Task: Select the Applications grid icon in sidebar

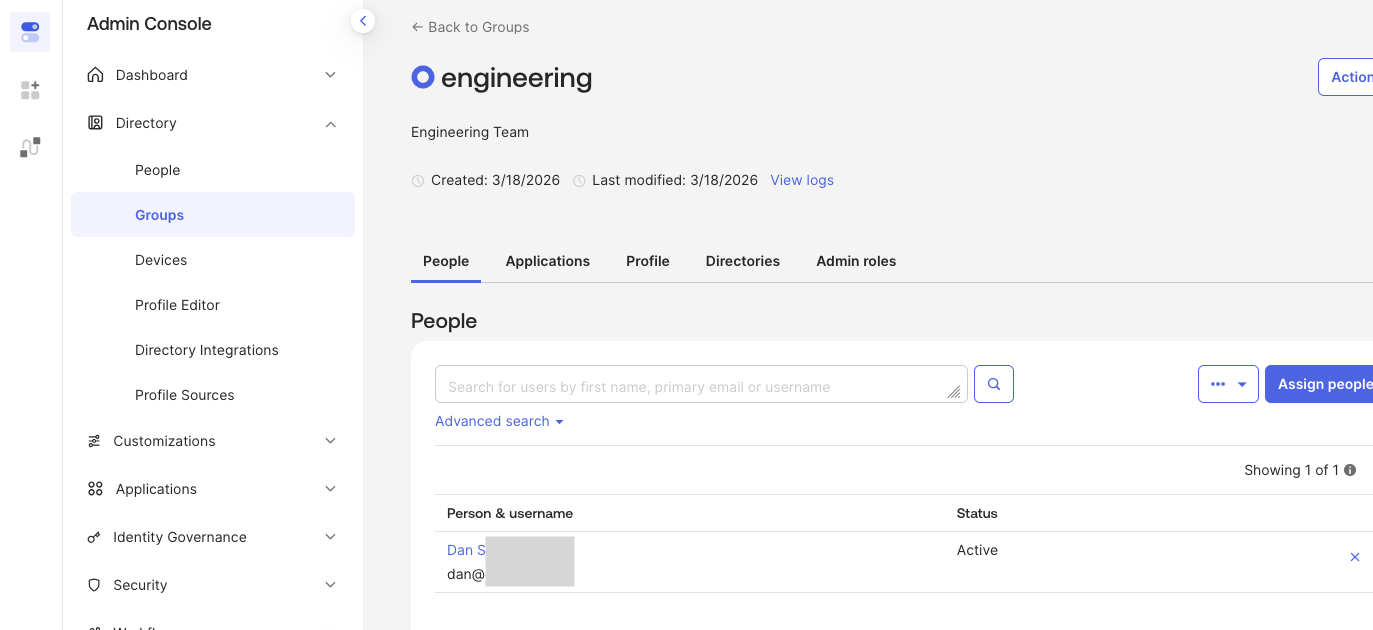Action: click(95, 488)
